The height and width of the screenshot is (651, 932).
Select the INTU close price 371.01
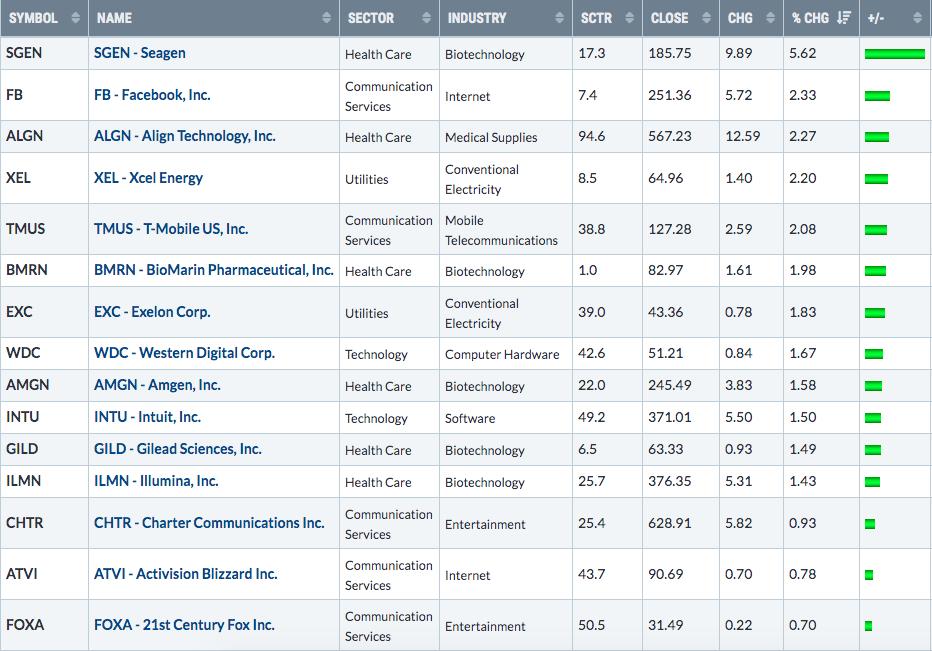(670, 417)
